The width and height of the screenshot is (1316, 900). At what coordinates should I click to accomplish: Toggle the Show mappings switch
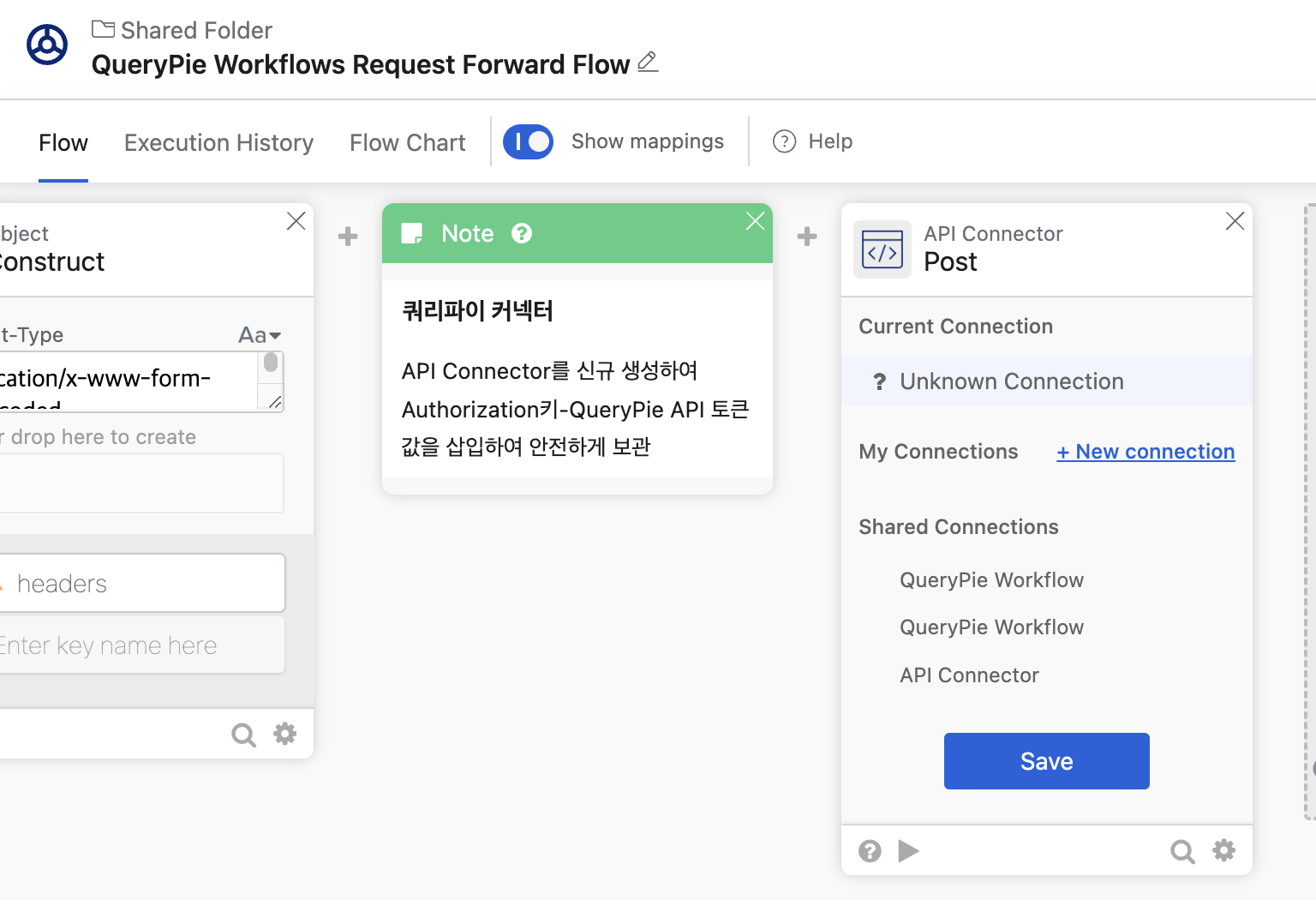(528, 141)
